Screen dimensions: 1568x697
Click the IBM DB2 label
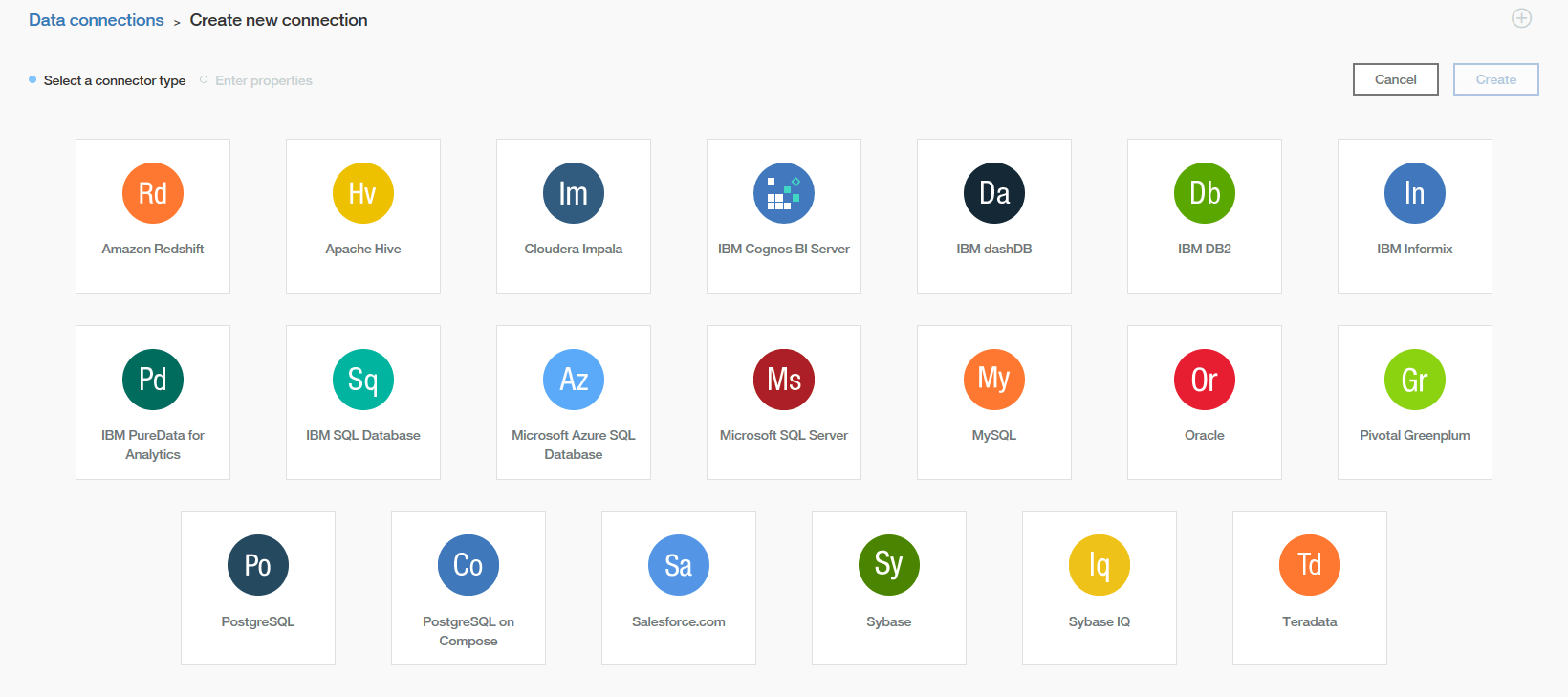pos(1205,249)
